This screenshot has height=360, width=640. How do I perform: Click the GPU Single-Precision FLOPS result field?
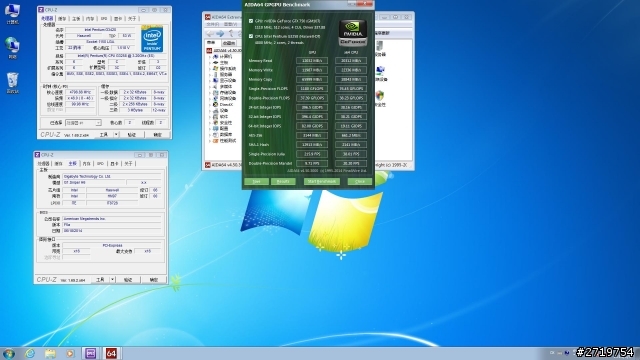click(x=312, y=89)
